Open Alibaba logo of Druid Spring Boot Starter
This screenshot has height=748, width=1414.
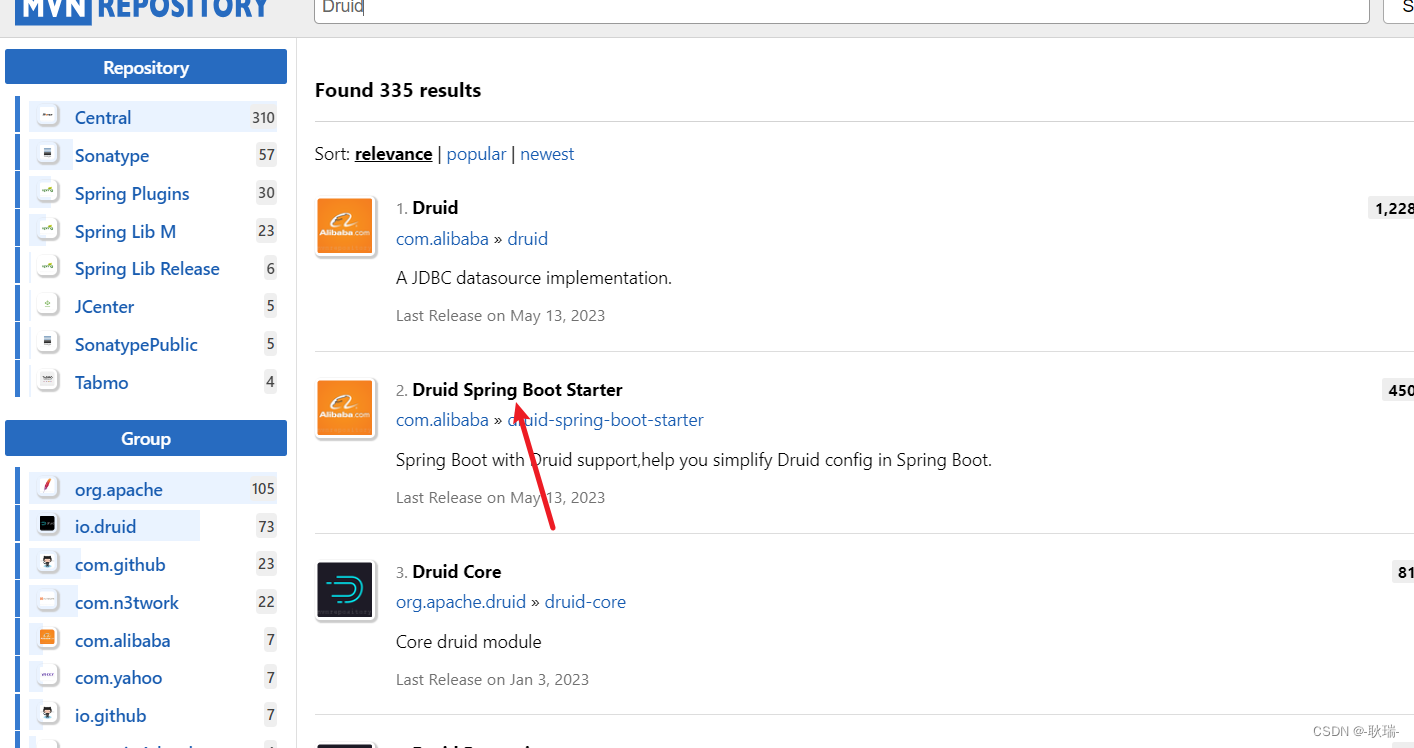coord(345,409)
